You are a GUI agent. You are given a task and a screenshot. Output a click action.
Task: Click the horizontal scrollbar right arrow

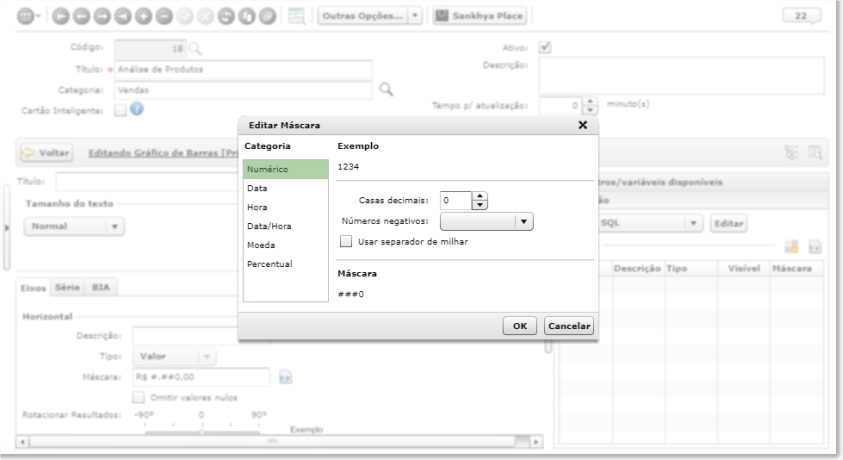pyautogui.click(x=535, y=442)
